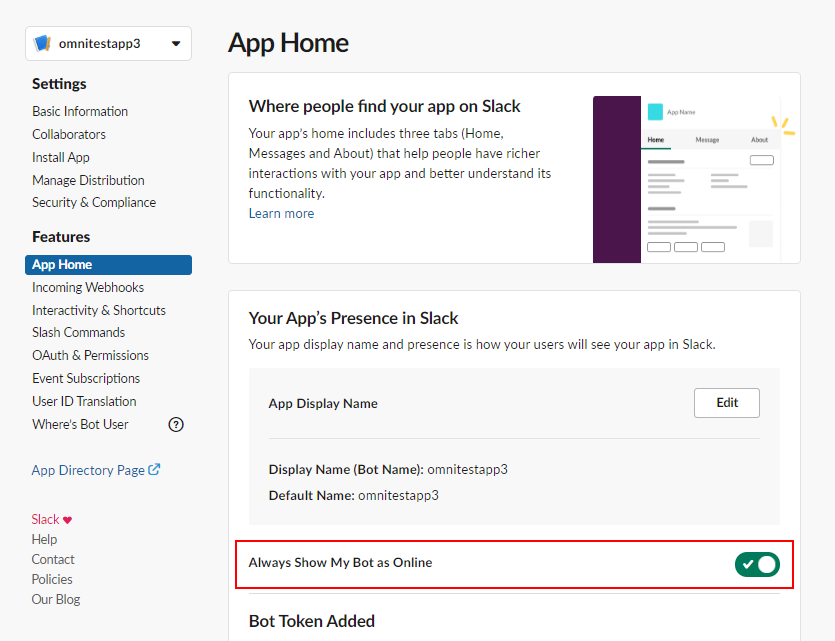Viewport: 835px width, 641px height.
Task: Open Manage Distribution settings
Action: click(x=88, y=180)
